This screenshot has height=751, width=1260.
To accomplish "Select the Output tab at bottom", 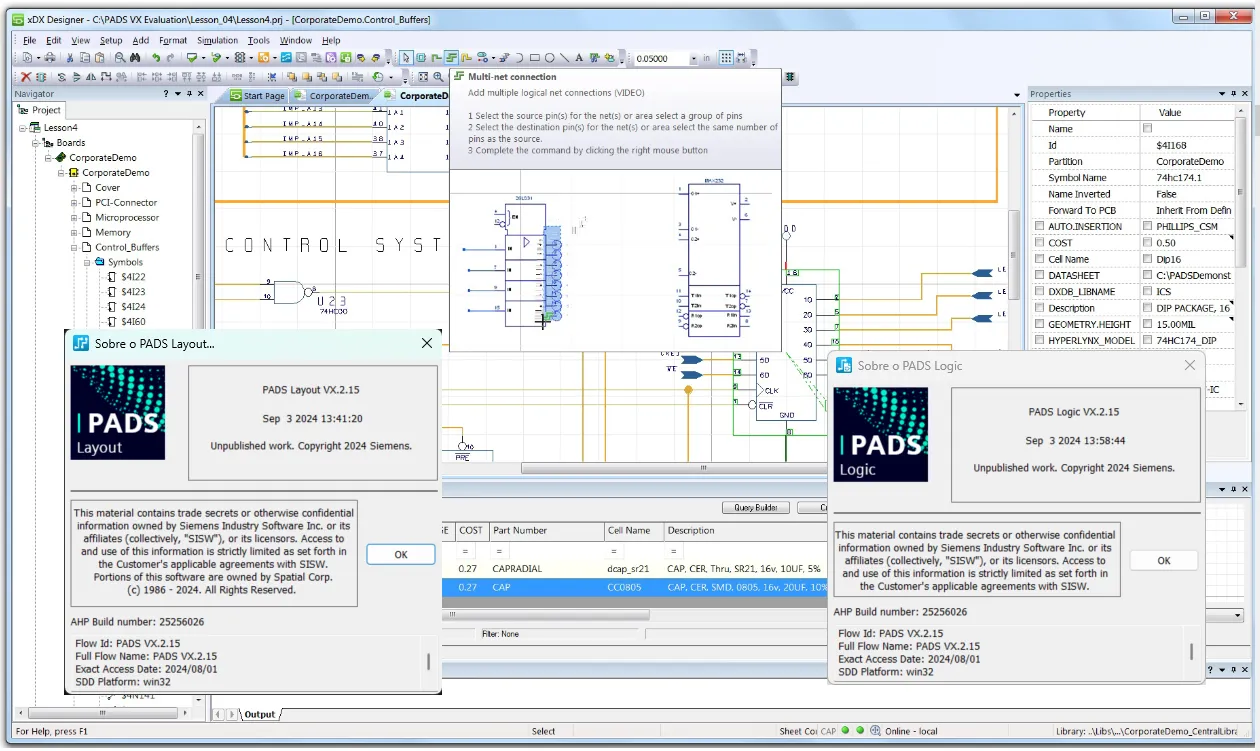I will click(x=260, y=714).
